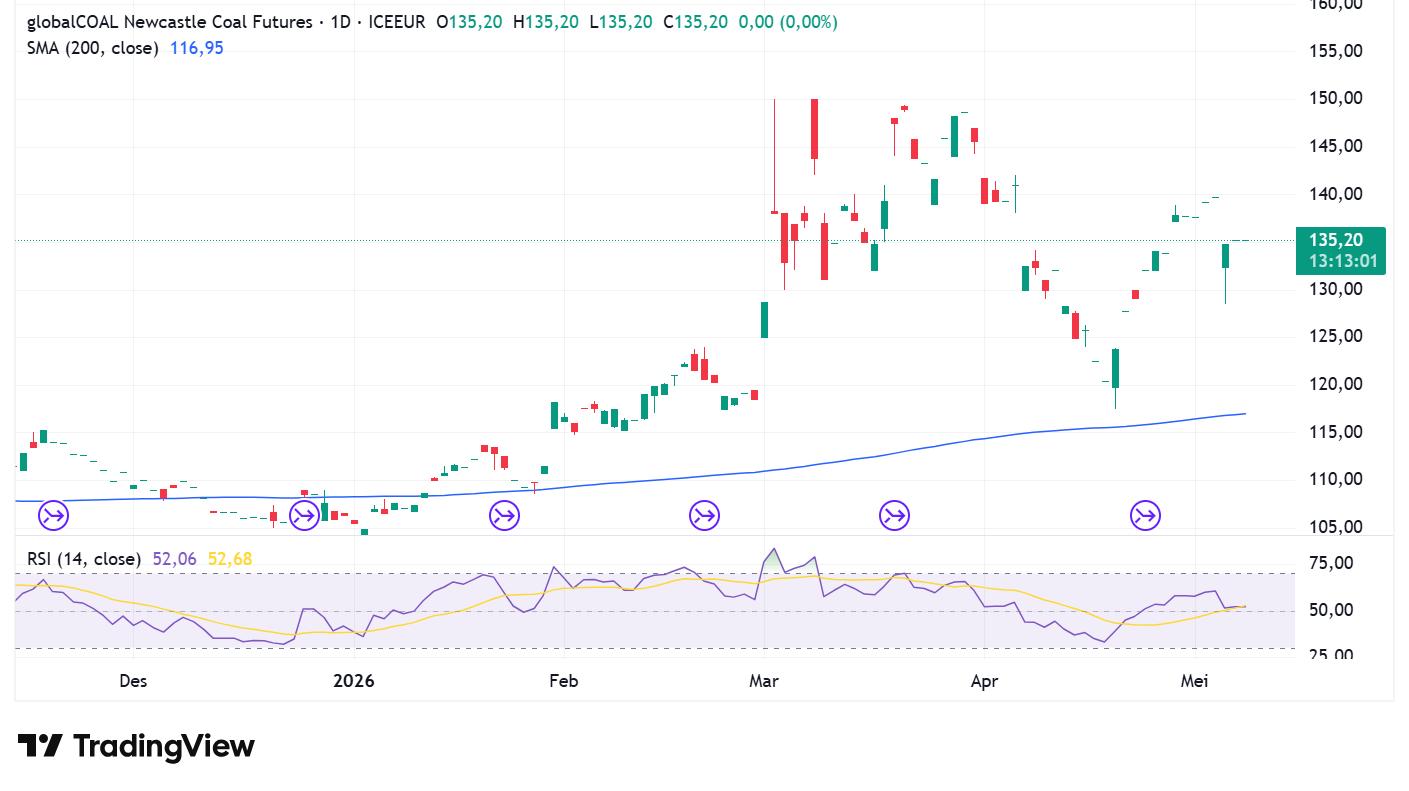The image size is (1409, 791).
Task: Select the RSI (14, close) indicator label
Action: (84, 559)
